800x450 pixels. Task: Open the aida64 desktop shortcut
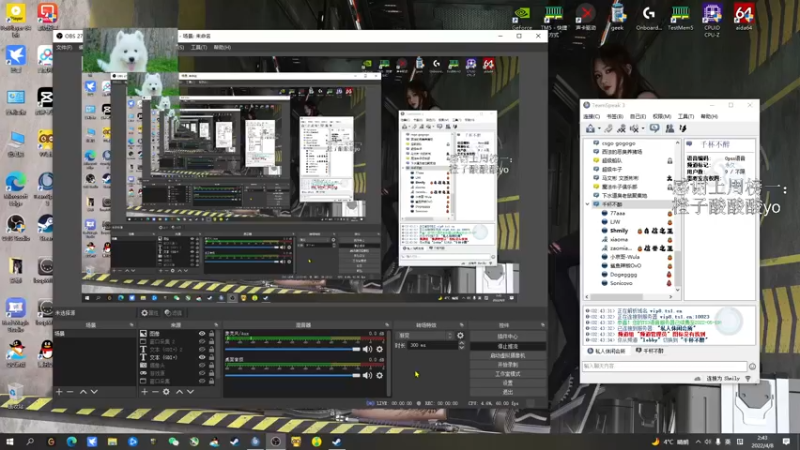coord(743,16)
